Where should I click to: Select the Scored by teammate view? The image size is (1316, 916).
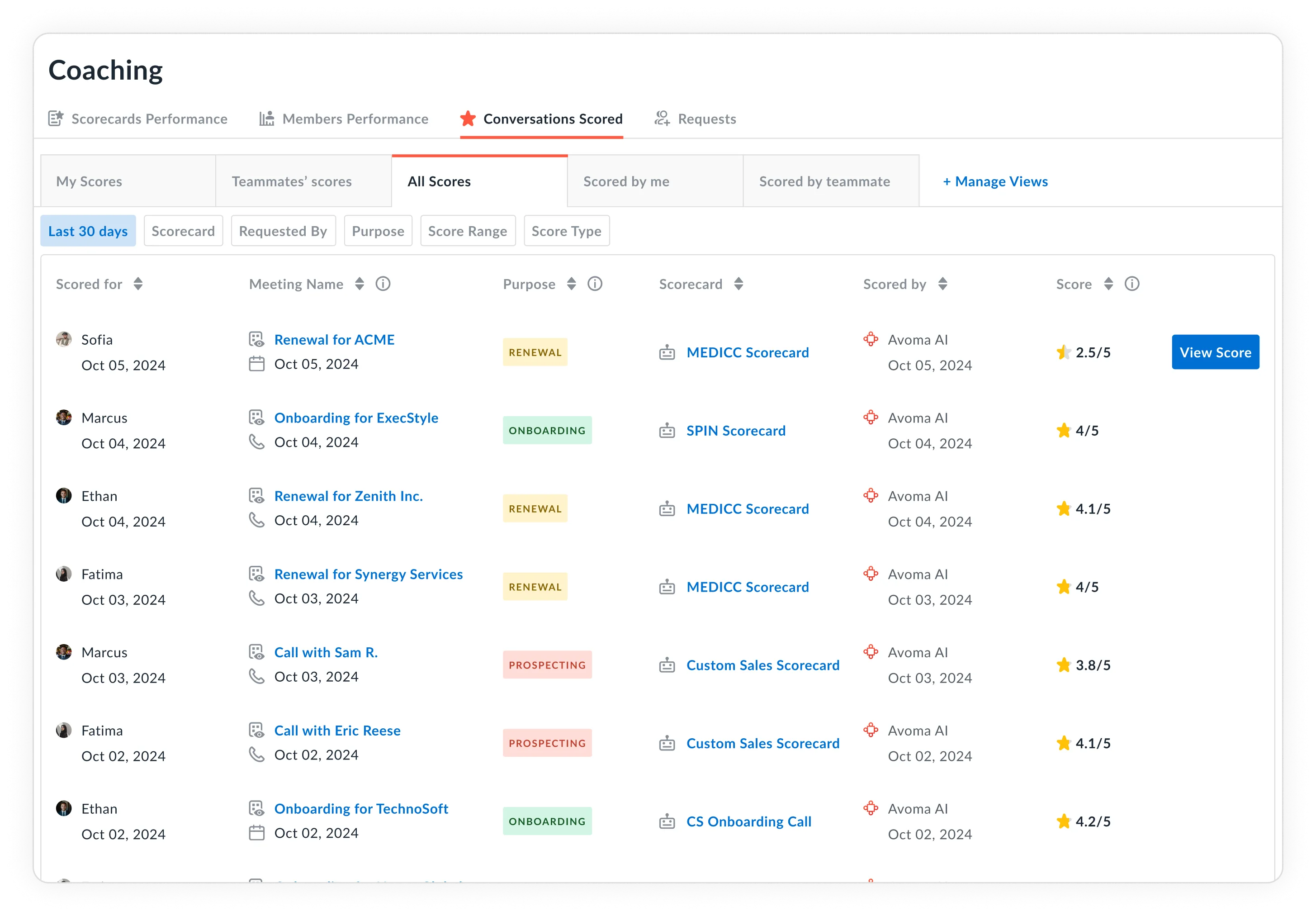pyautogui.click(x=831, y=181)
